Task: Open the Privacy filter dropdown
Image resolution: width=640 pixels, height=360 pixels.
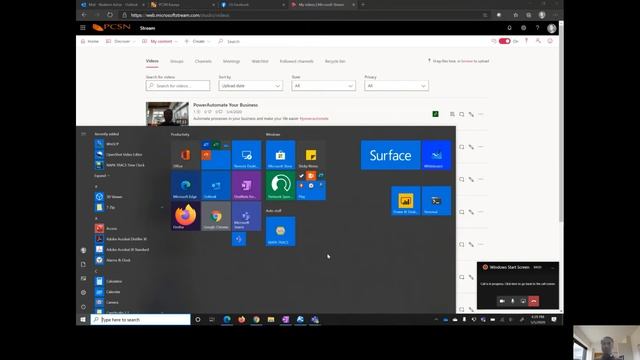Action: point(396,86)
